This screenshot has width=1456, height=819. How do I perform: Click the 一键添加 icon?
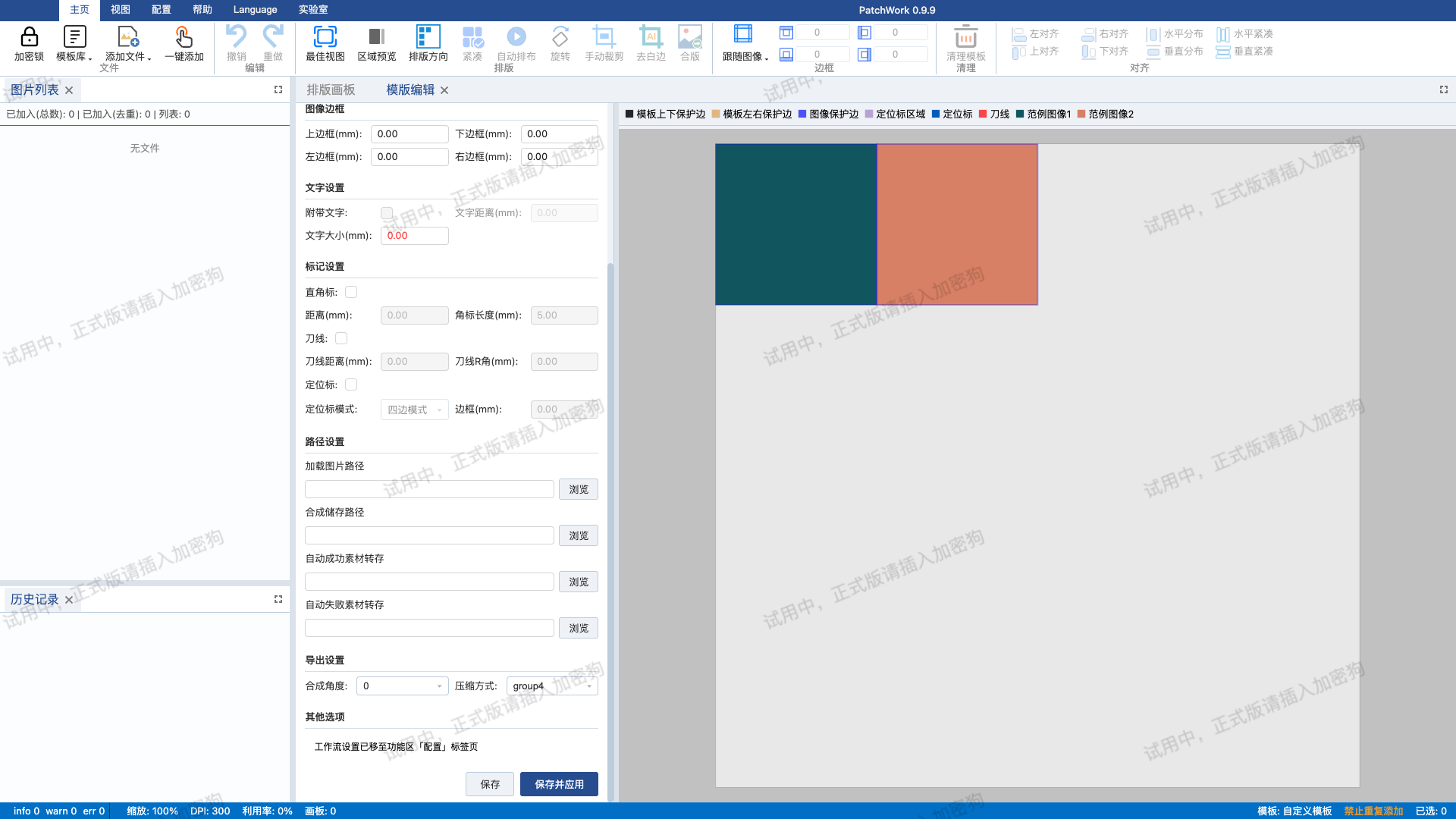184,36
